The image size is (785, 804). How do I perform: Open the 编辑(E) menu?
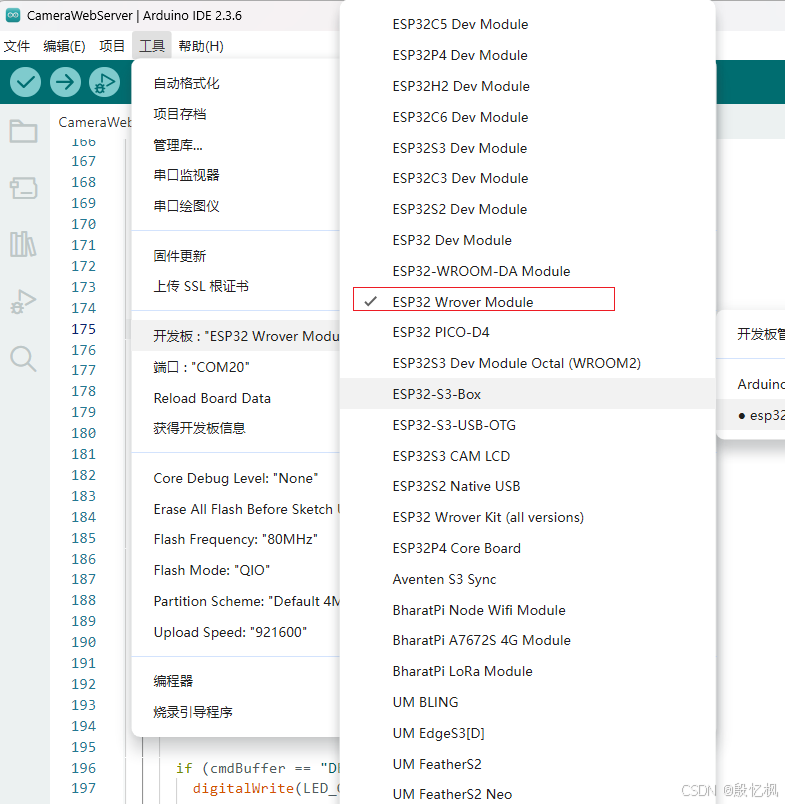64,46
